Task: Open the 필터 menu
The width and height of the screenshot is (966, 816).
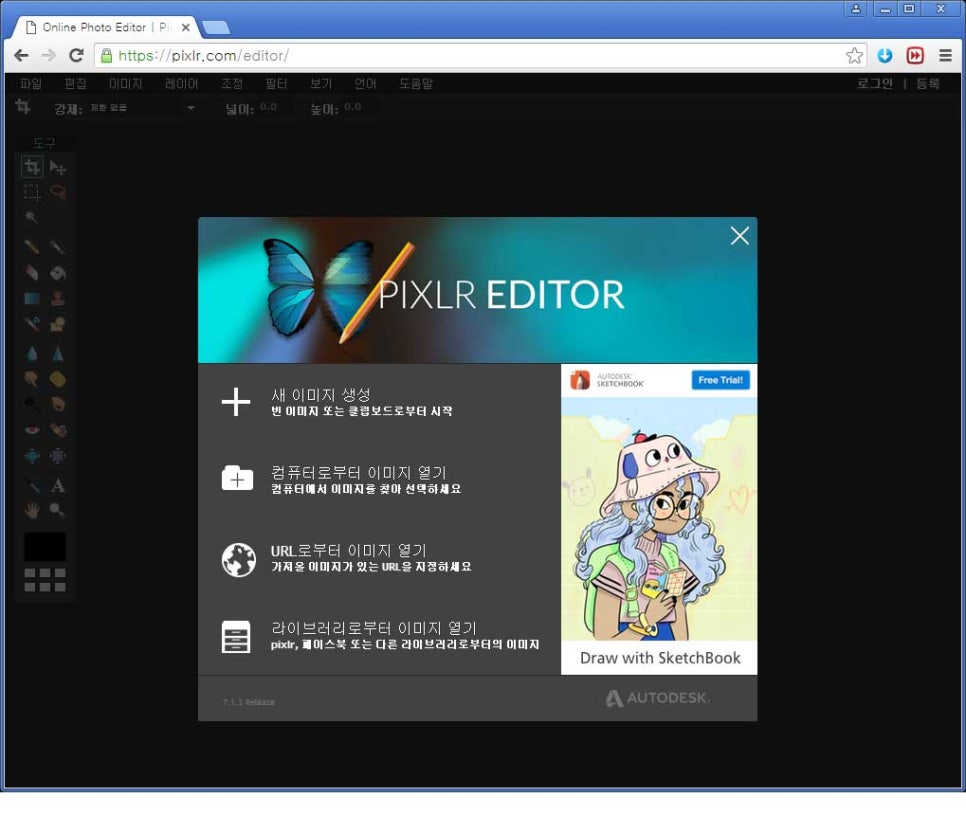Action: [x=277, y=84]
